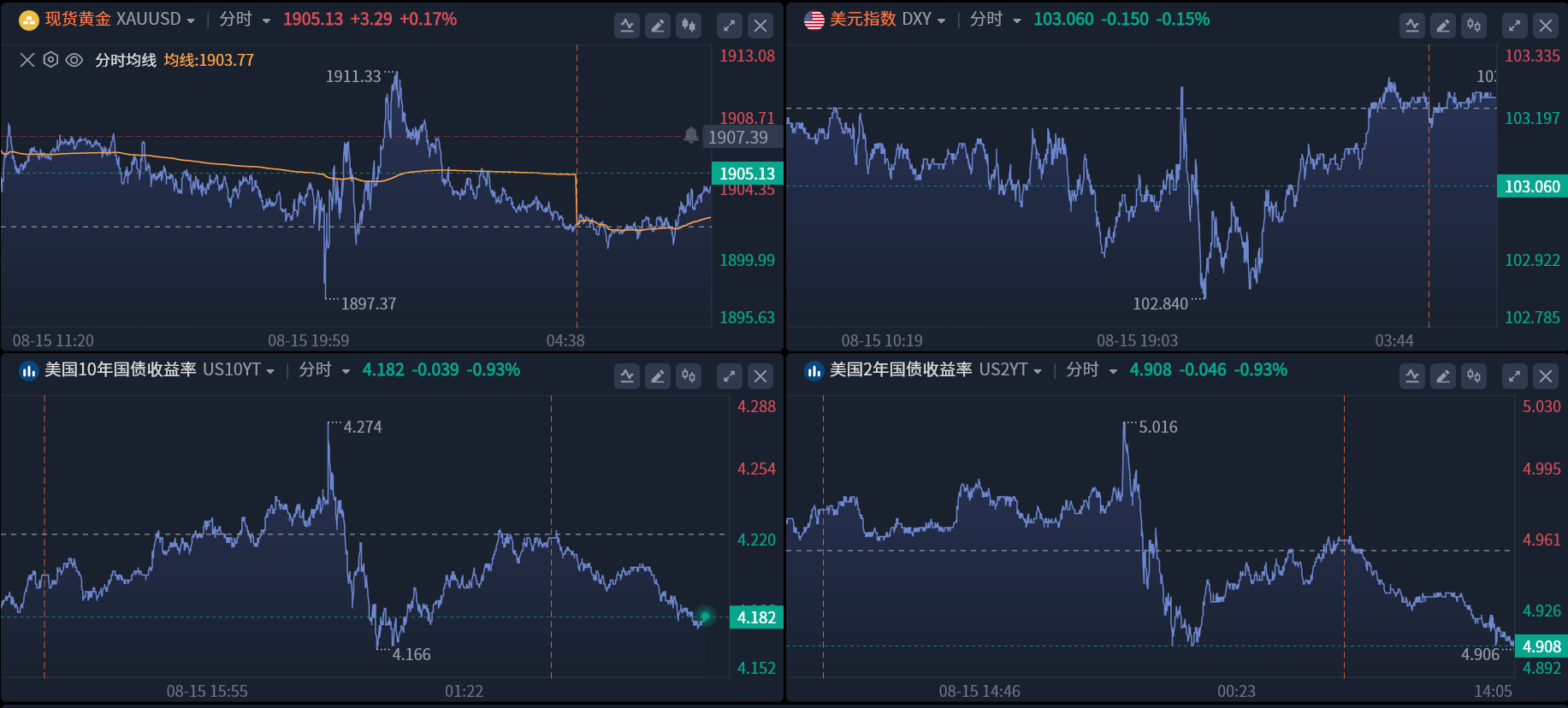Click the 102.840 low marker on DXY chart

coord(1160,304)
